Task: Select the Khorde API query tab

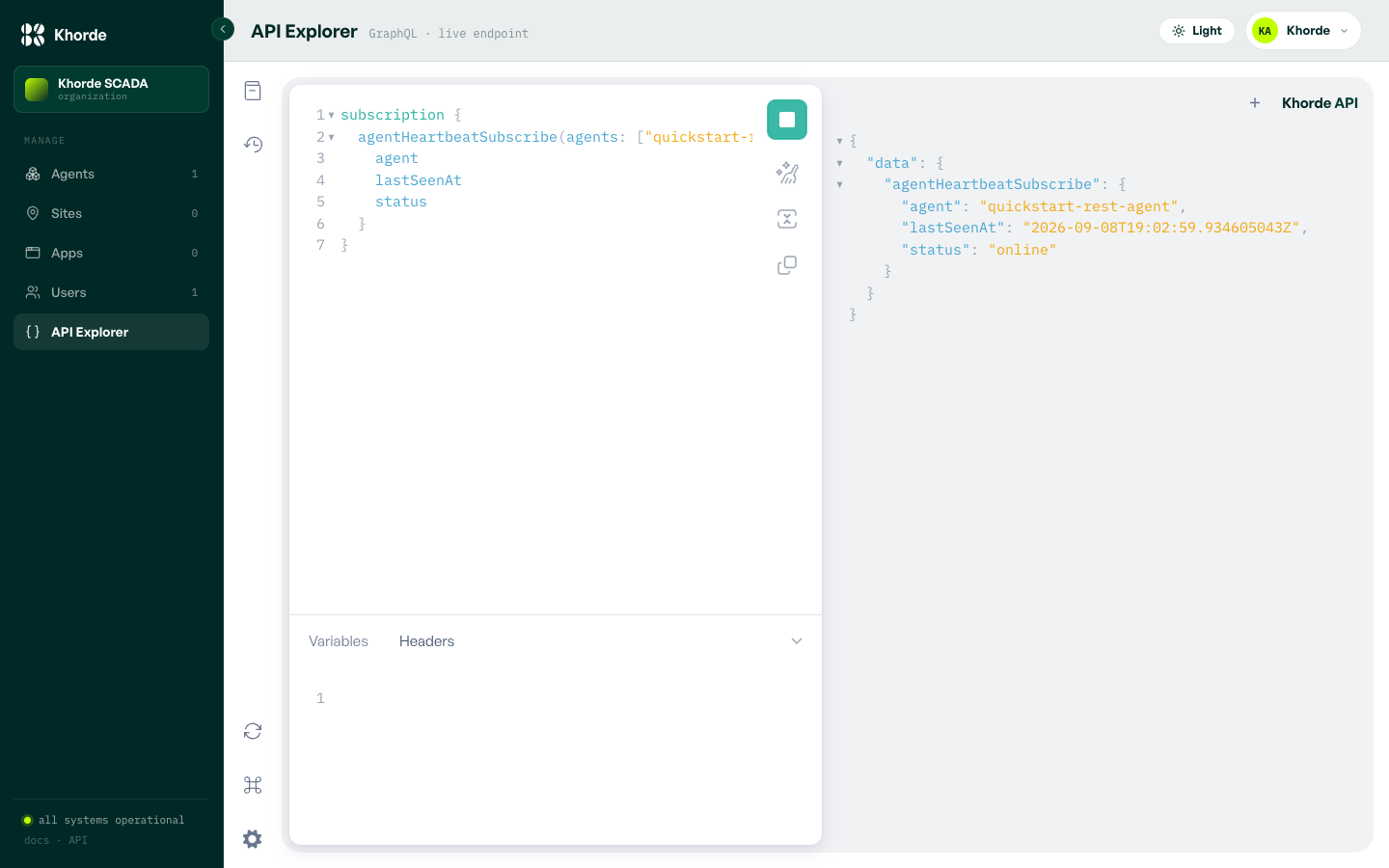Action: (x=1320, y=103)
